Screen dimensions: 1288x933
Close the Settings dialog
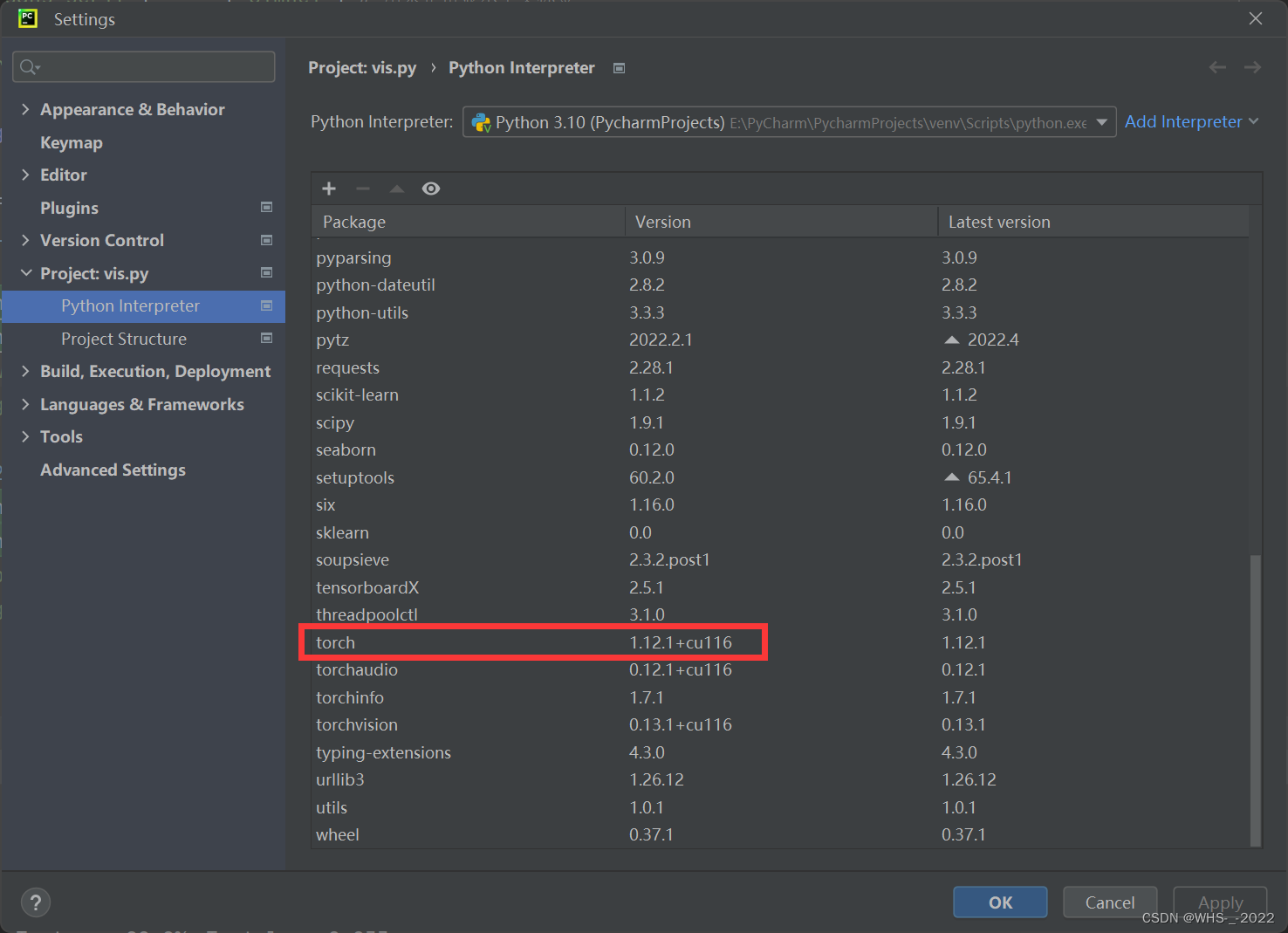pos(1256,18)
